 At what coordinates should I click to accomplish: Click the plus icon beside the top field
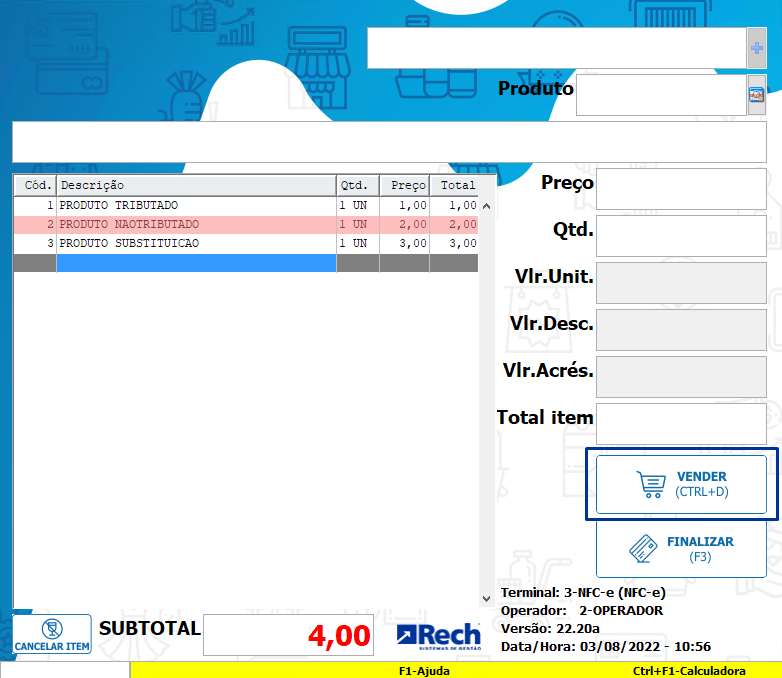[x=757, y=48]
